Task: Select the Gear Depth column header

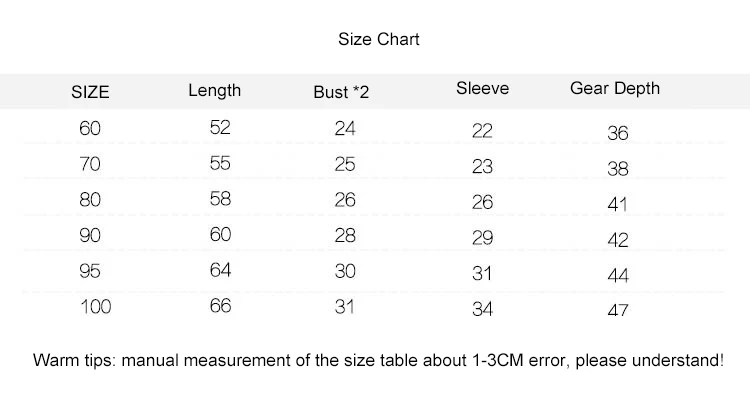Action: [615, 88]
